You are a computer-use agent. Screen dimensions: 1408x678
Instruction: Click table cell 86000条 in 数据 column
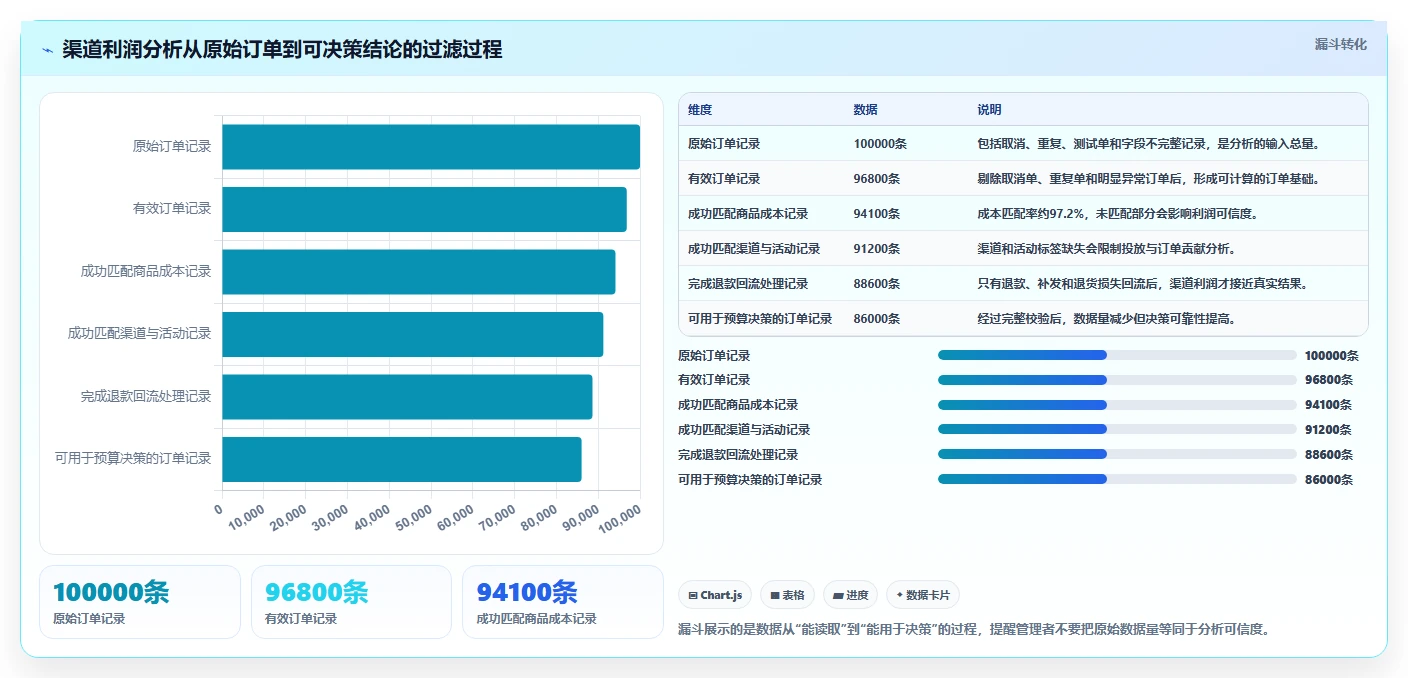(x=877, y=319)
